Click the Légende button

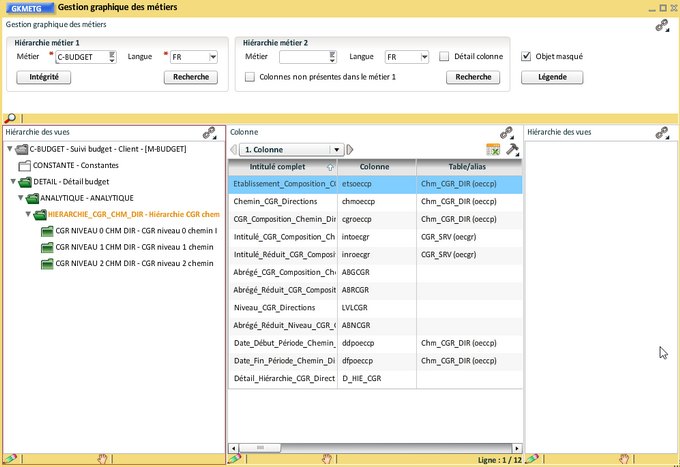point(552,77)
